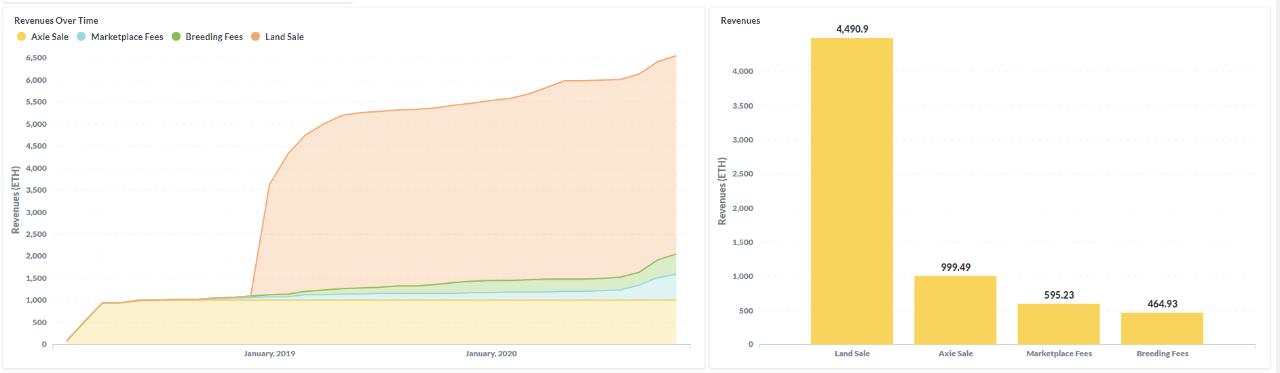
Task: Click the Land Sale x-axis category label
Action: tap(852, 354)
